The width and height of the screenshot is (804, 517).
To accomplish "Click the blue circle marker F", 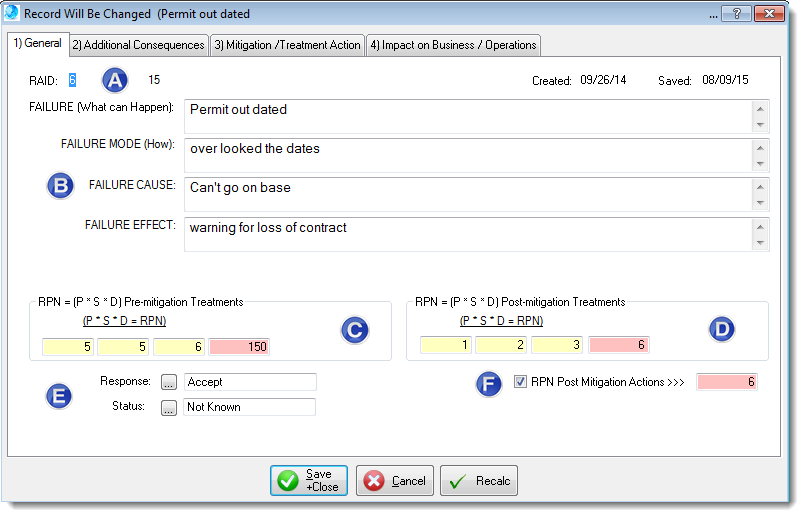I will point(489,383).
